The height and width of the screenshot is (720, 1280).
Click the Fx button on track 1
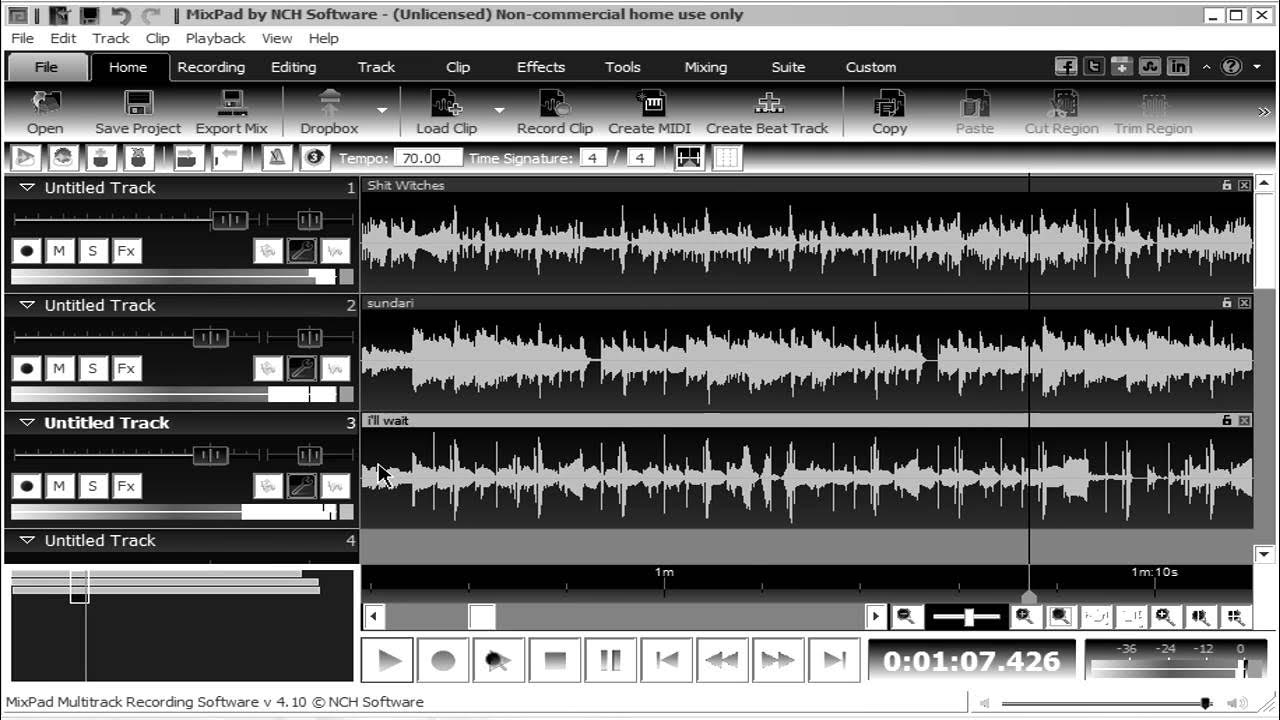click(126, 251)
